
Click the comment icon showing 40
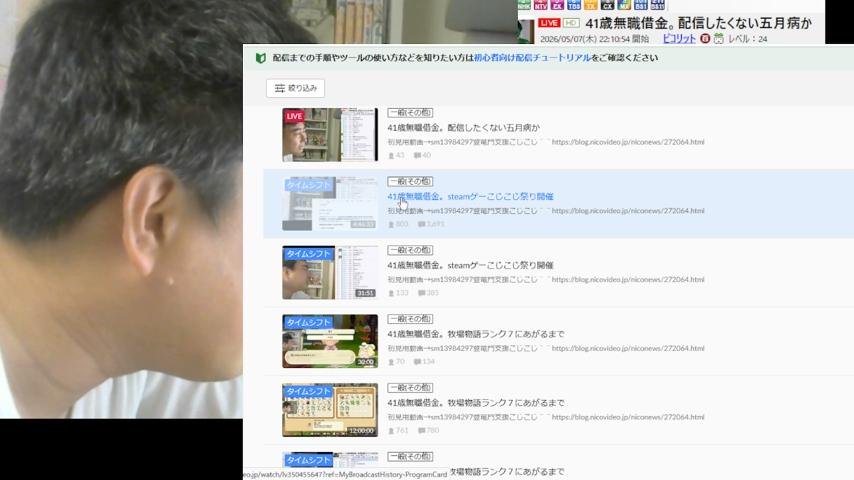417,156
